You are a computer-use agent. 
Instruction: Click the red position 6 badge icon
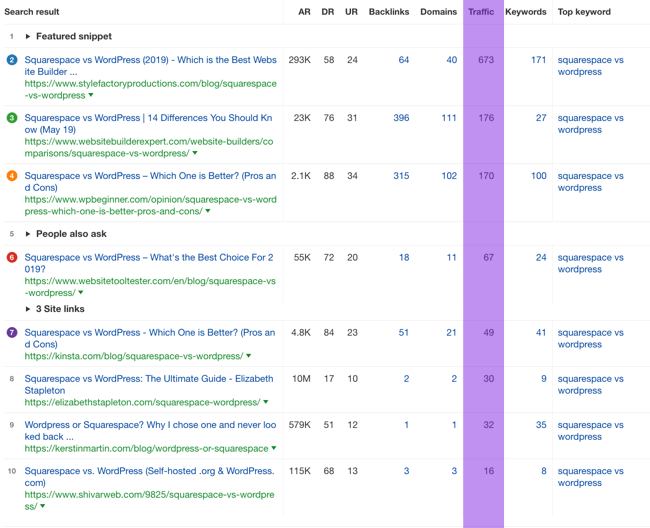point(12,258)
